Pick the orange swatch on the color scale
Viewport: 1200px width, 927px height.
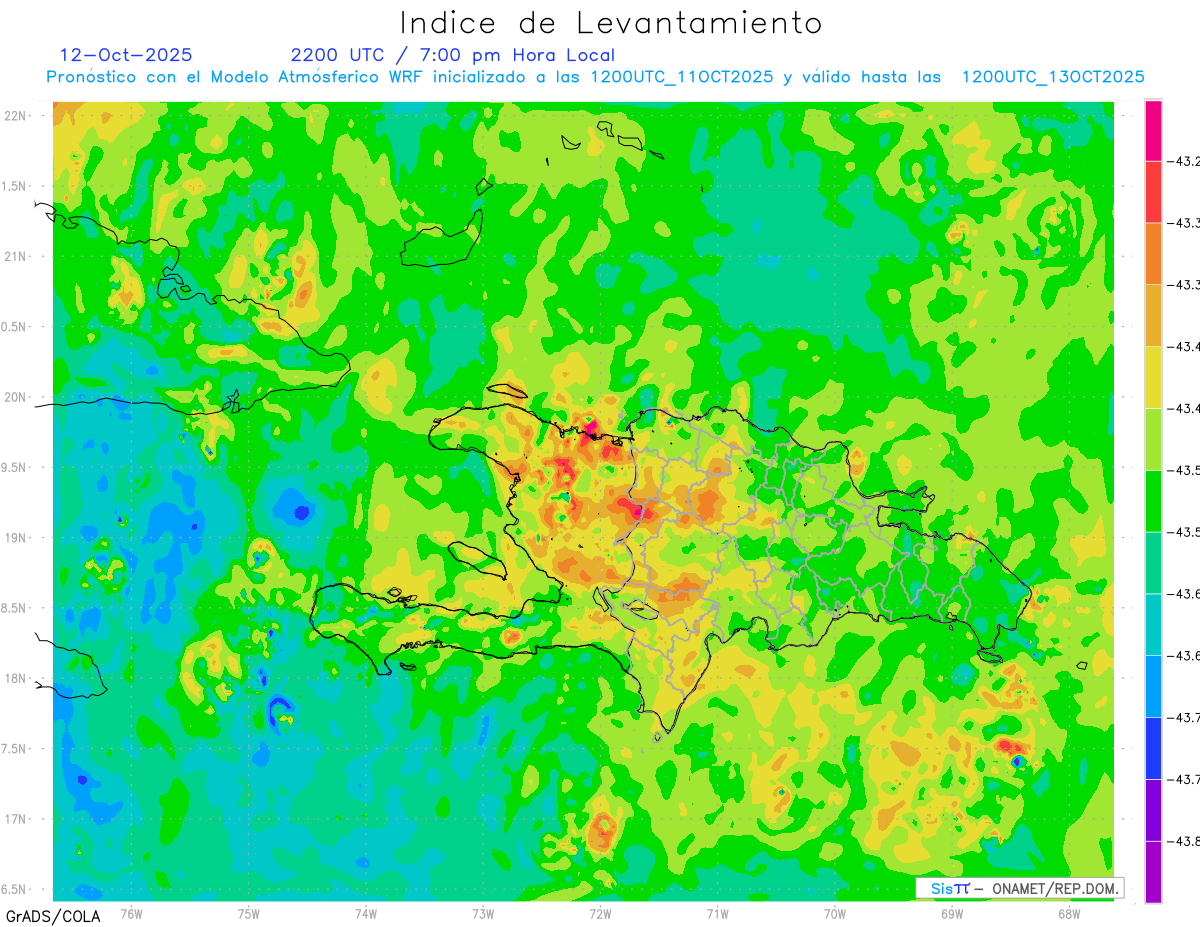coord(1153,254)
